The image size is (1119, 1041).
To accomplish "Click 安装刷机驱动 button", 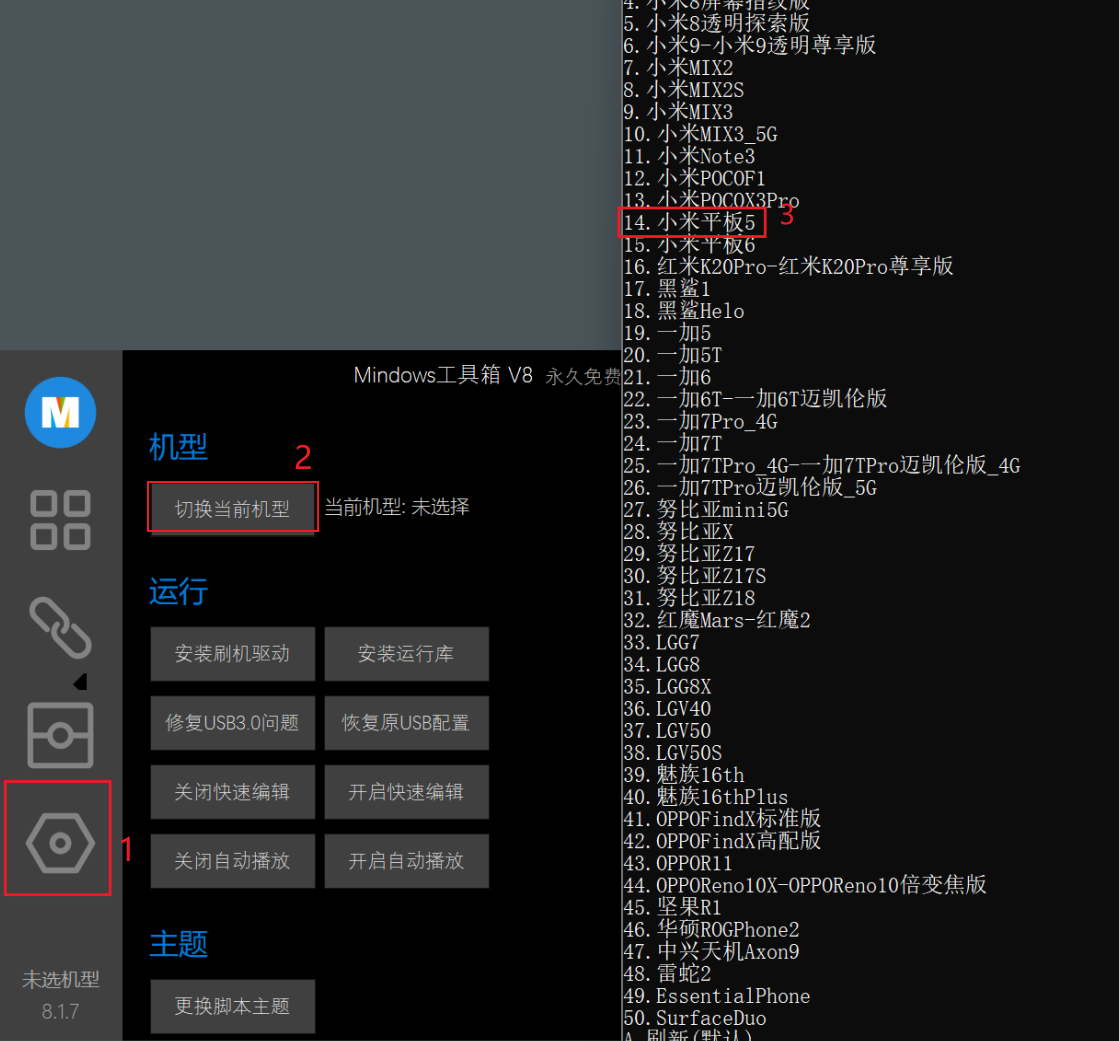I will point(233,654).
